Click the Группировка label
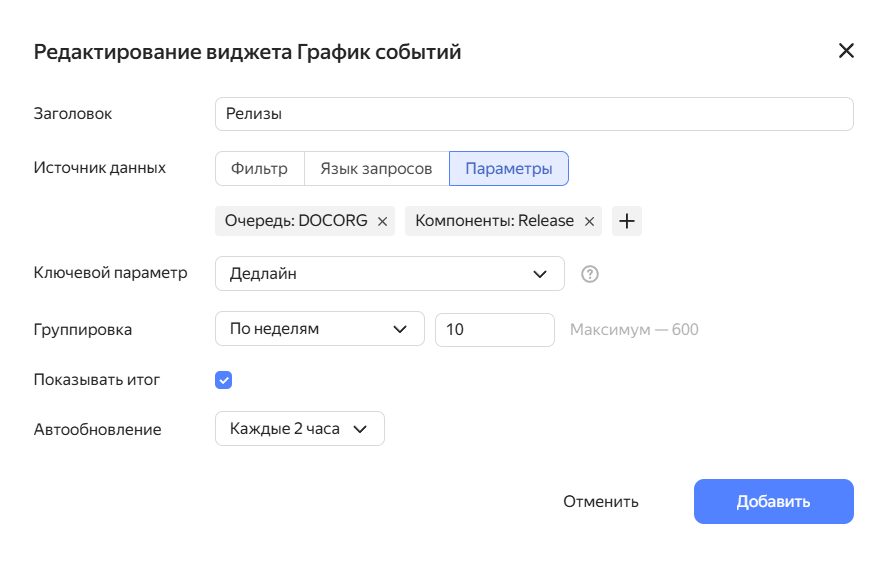 (82, 329)
